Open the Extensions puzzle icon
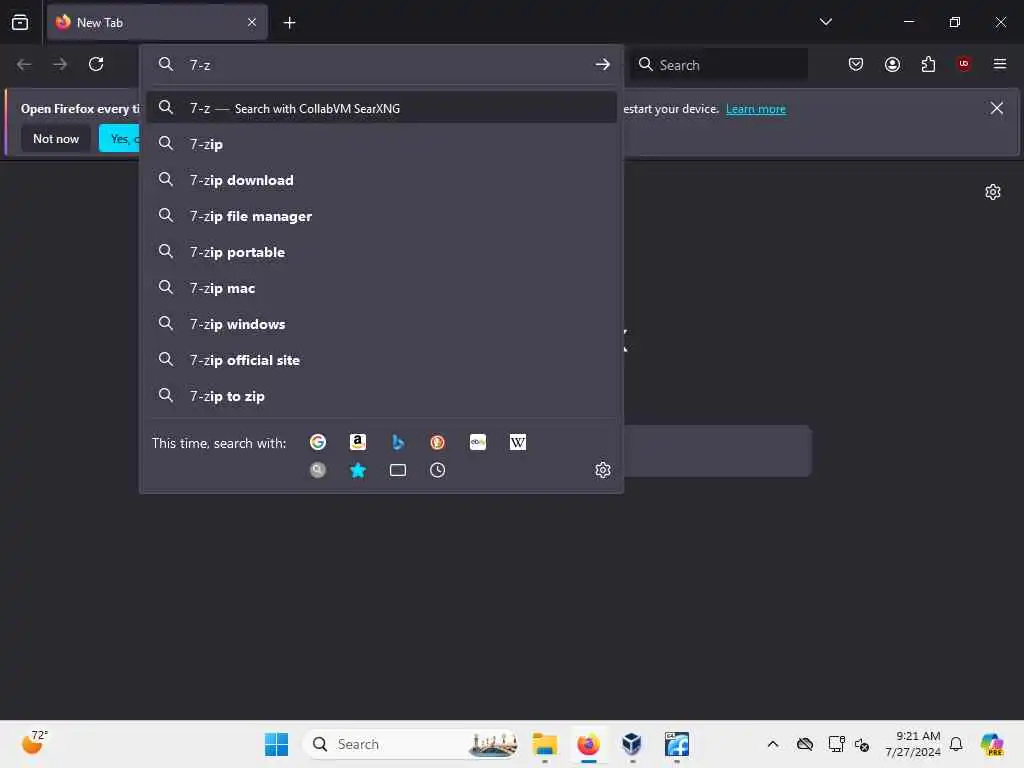Viewport: 1024px width, 768px height. pyautogui.click(x=928, y=64)
